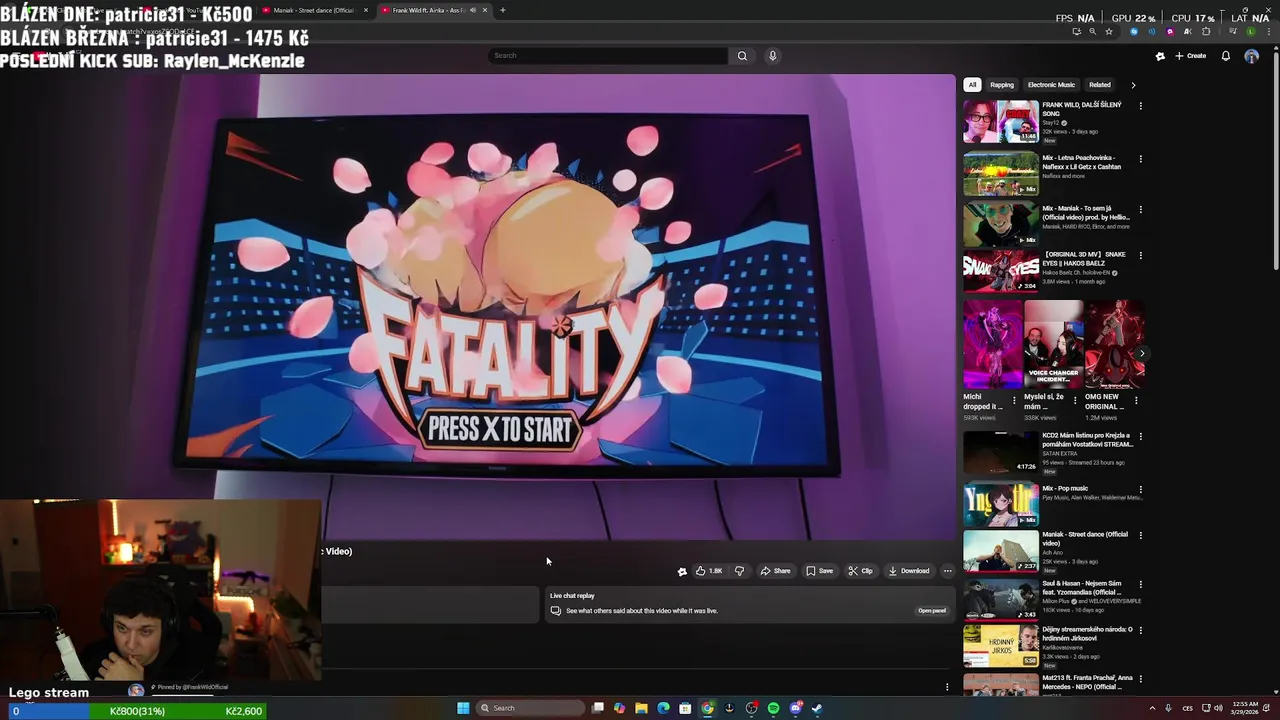Launch Microsoft Edge from taskbar

[x=663, y=708]
